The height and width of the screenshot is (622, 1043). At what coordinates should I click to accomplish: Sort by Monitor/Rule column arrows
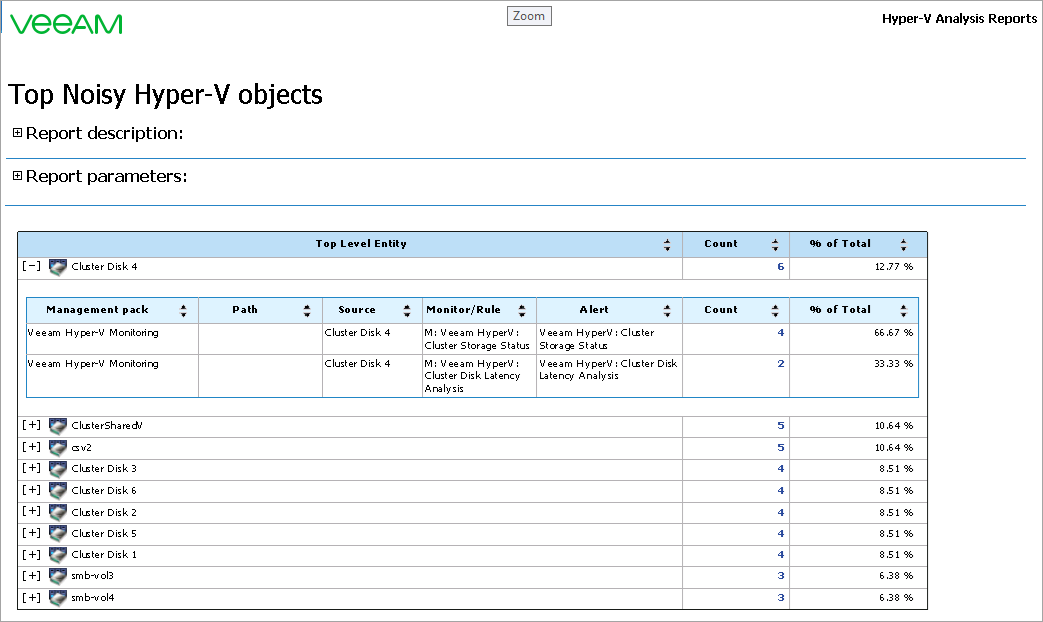click(x=522, y=311)
